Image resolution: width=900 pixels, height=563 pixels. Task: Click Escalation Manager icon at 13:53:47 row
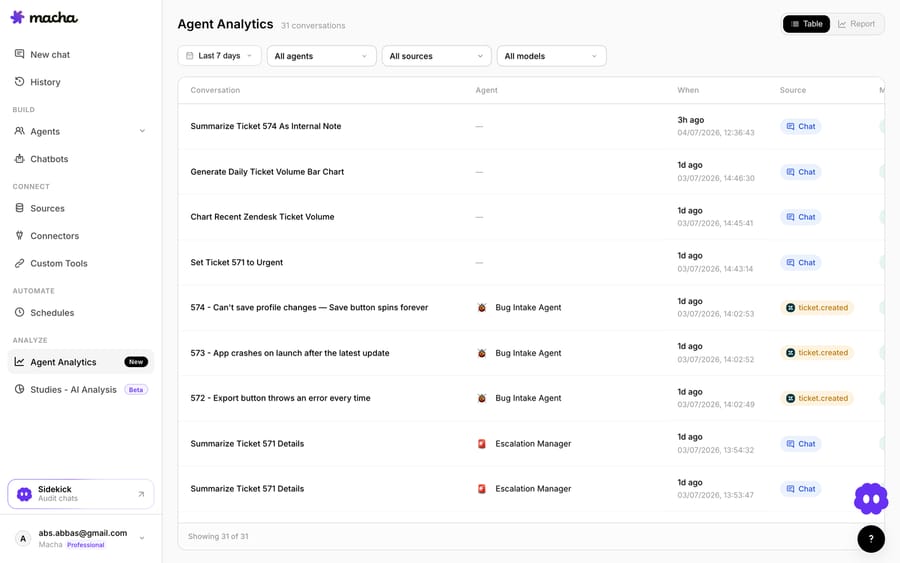click(x=482, y=489)
